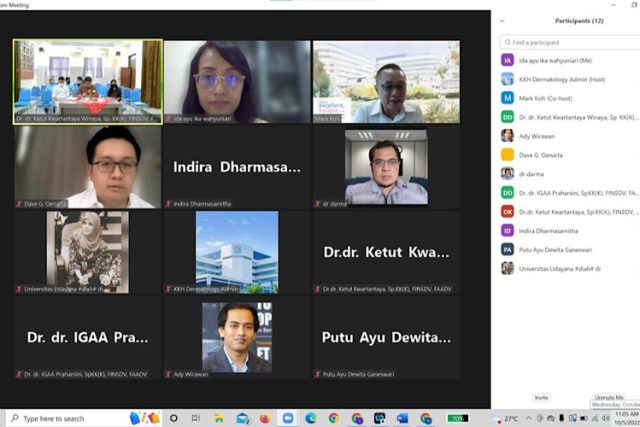Image resolution: width=640 pixels, height=427 pixels.
Task: Select the conference room video tile of Ketut Kwartantaya Winaya
Action: pos(88,82)
